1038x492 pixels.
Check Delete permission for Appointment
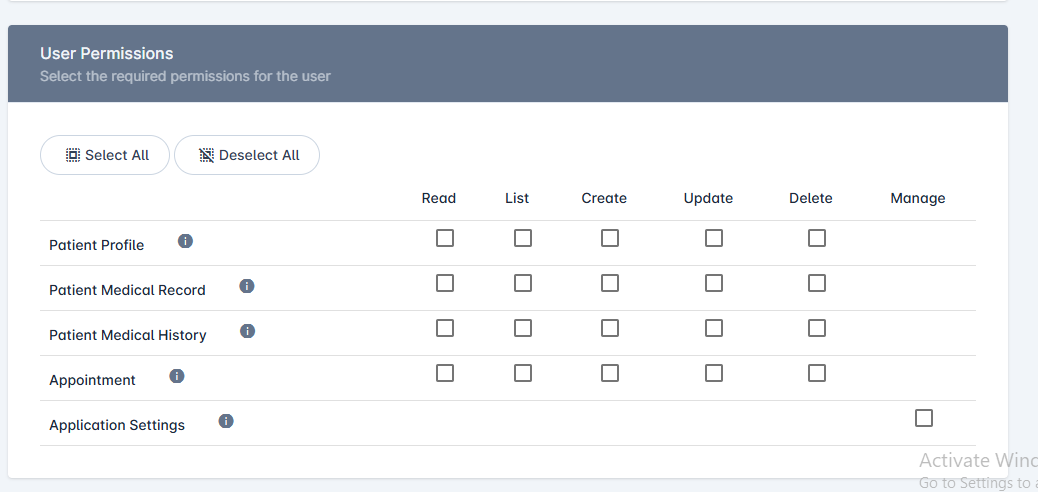817,373
